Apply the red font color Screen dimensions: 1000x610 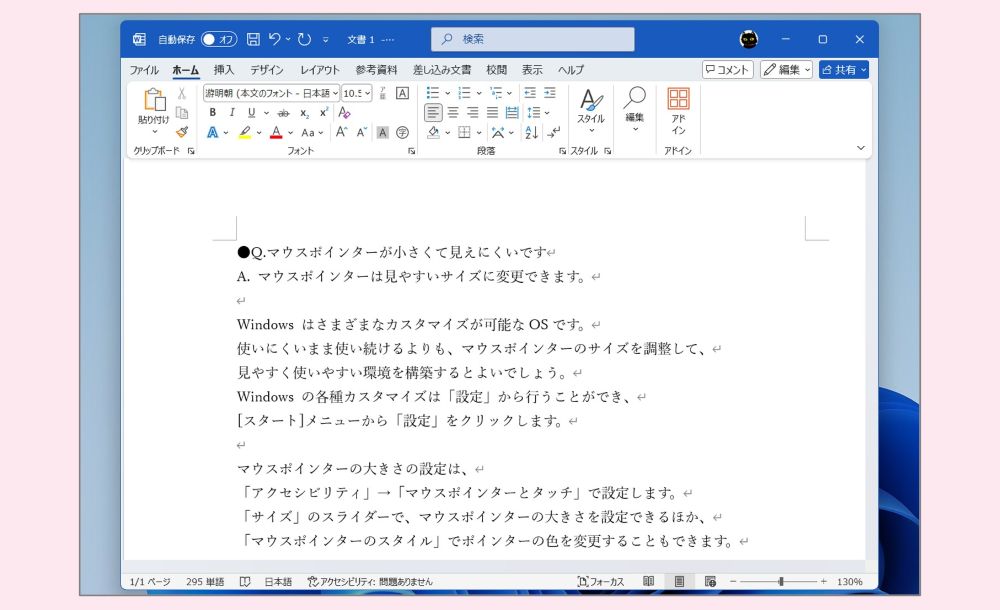click(276, 133)
